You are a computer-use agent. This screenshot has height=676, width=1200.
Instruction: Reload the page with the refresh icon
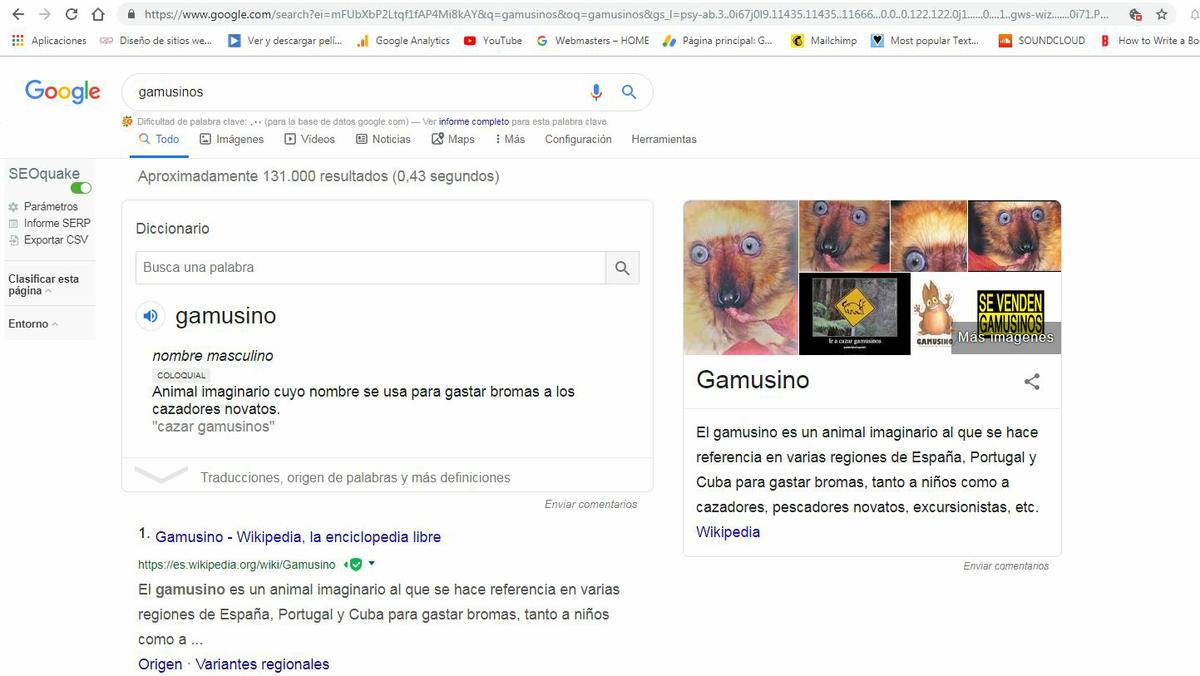[x=70, y=14]
